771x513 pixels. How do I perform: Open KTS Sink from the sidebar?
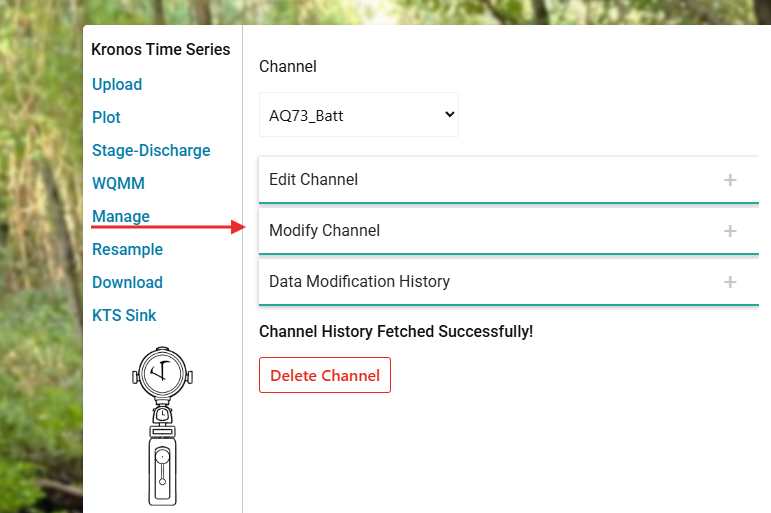[124, 316]
